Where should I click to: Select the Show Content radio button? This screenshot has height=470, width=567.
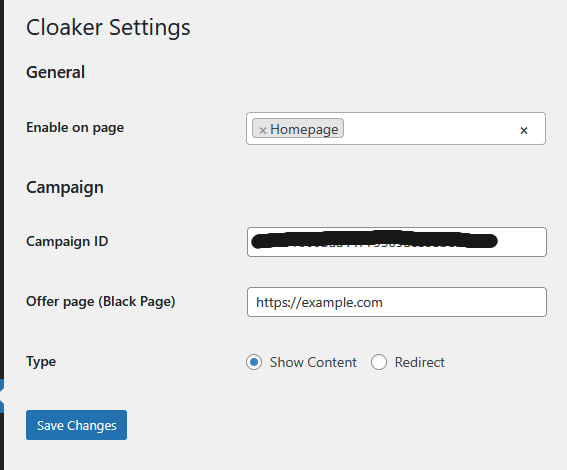click(254, 362)
